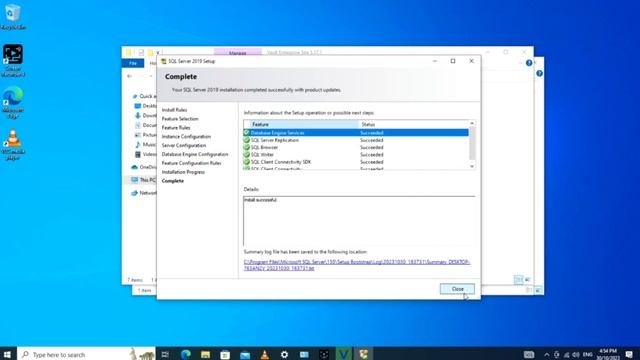Open Task View from the taskbar
This screenshot has width=640, height=360.
[x=165, y=354]
